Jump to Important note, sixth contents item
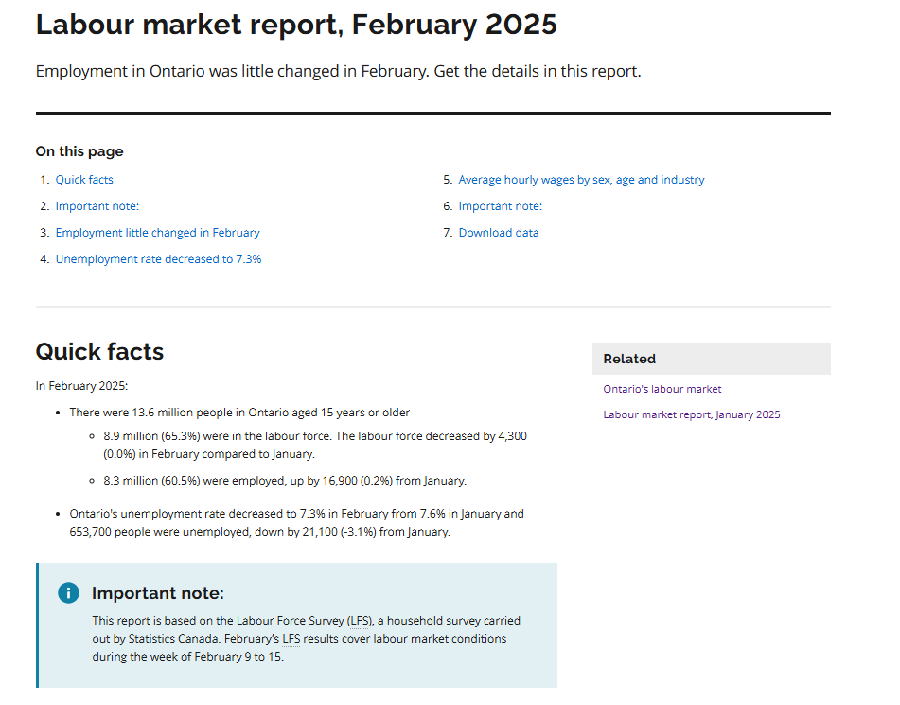This screenshot has height=705, width=900. (x=500, y=206)
